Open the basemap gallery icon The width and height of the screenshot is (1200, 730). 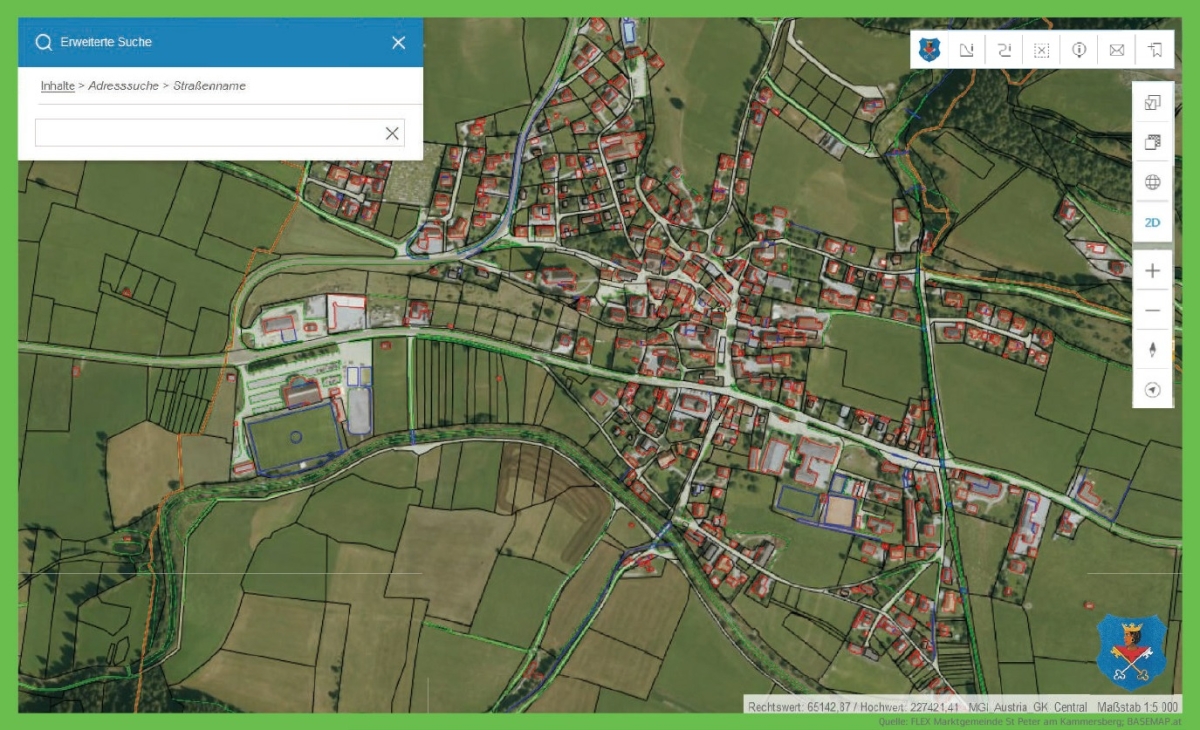1152,142
